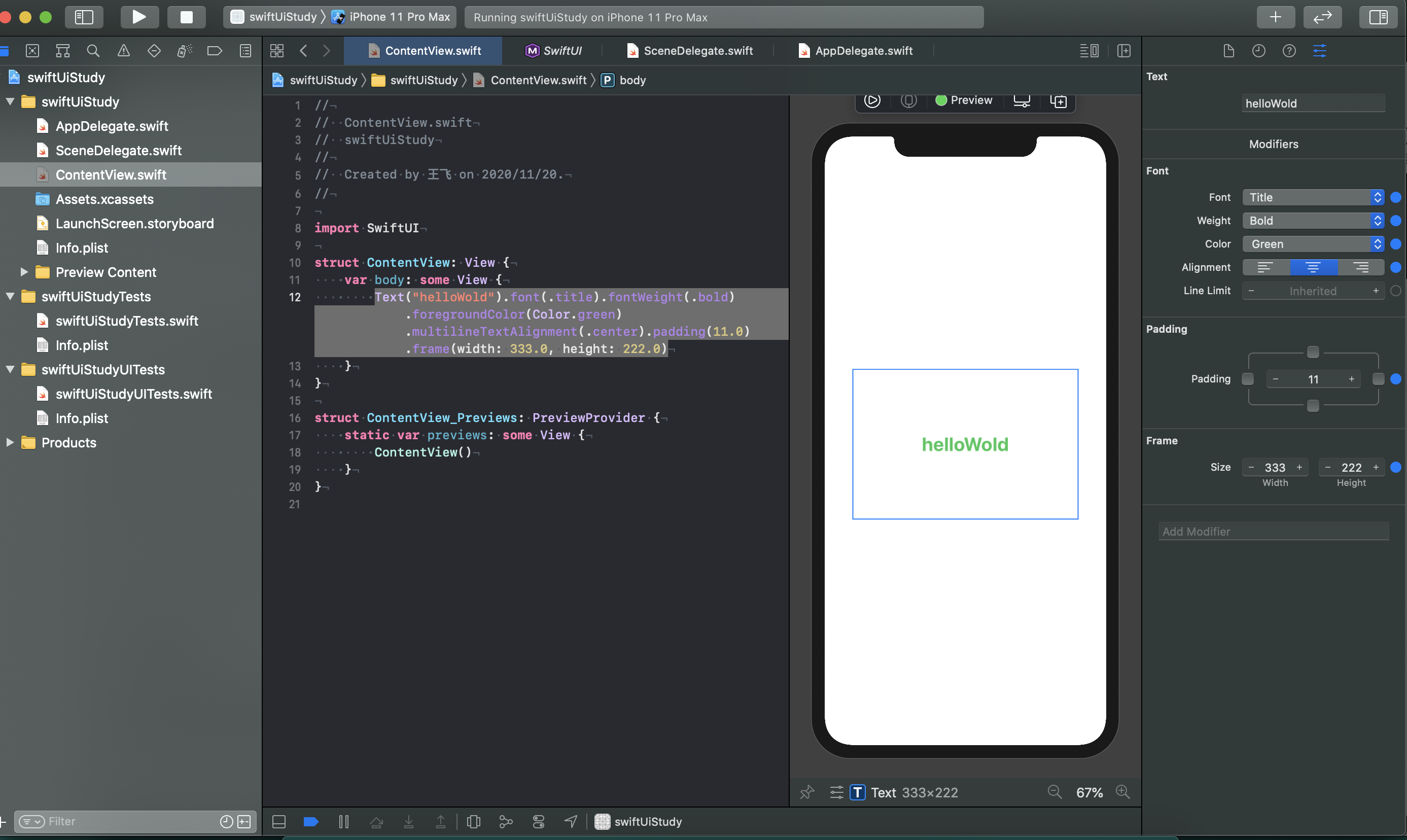Pause program execution in debug bar
The width and height of the screenshot is (1407, 840).
pyautogui.click(x=343, y=821)
